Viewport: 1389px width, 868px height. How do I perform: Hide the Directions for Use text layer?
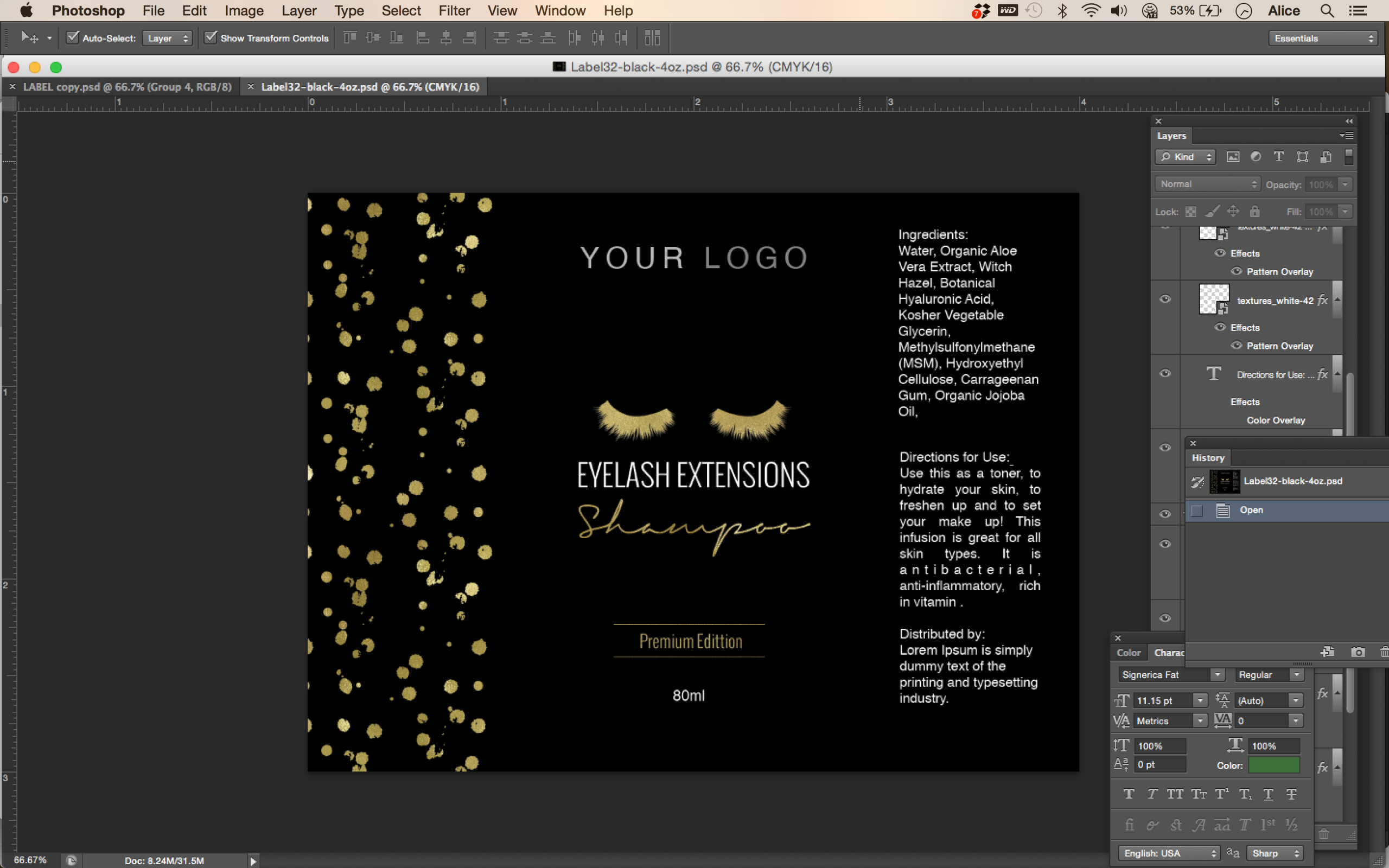coord(1165,373)
